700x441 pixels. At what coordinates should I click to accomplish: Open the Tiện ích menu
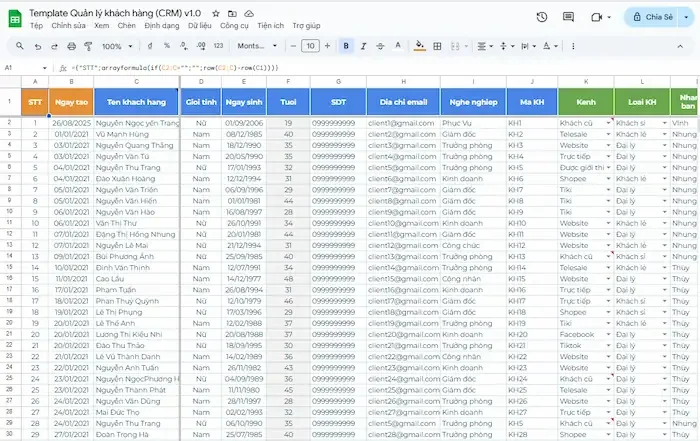pyautogui.click(x=270, y=25)
